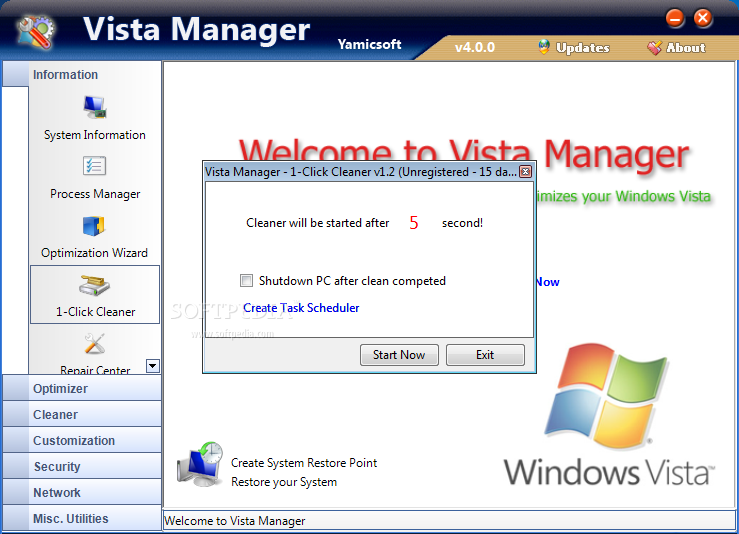Viewport: 739px width, 534px height.
Task: Click the Process Manager label
Action: click(x=95, y=194)
